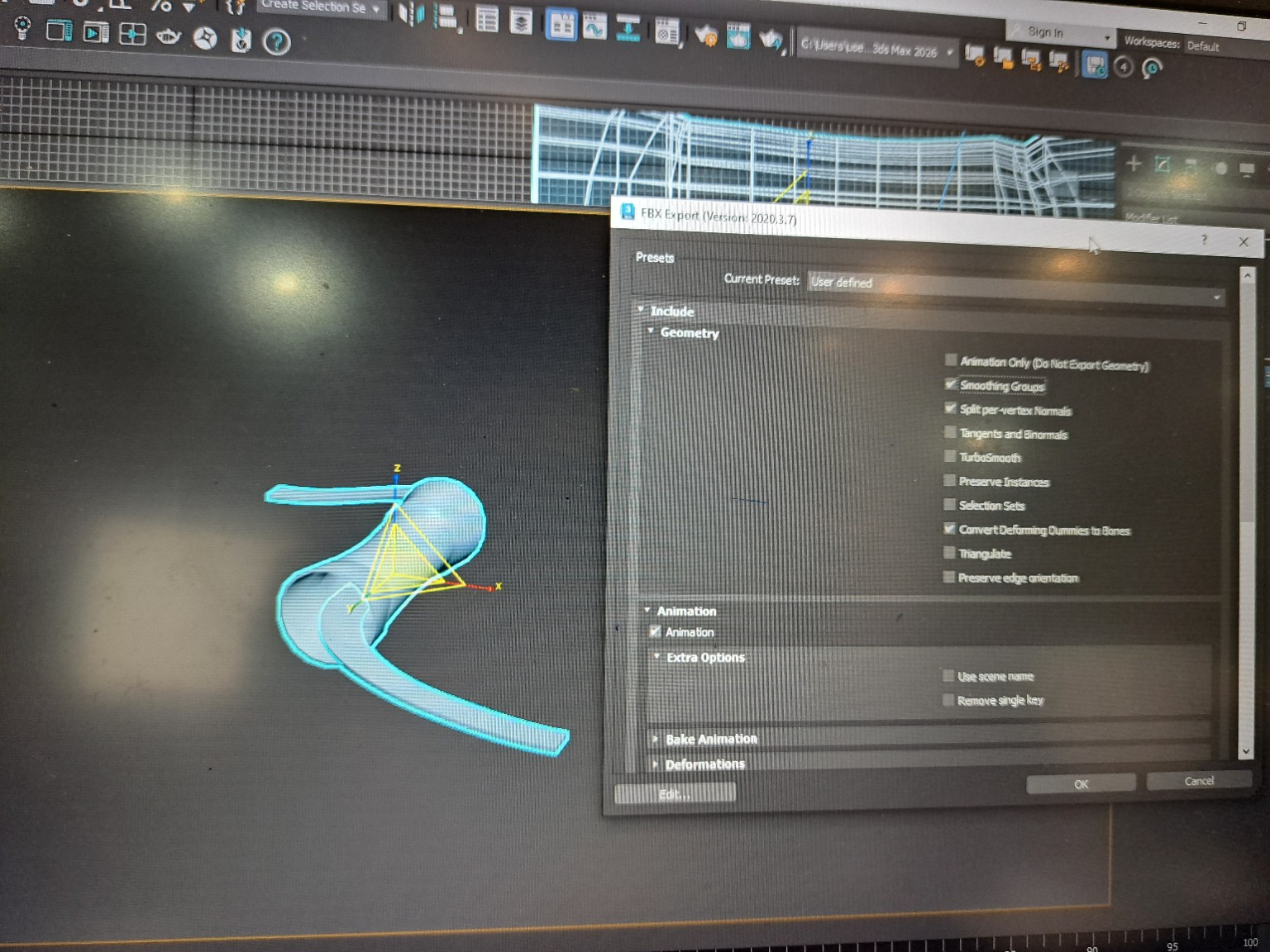Click the FBX dialog scrollbar down arrow
1270x952 pixels.
[1246, 751]
